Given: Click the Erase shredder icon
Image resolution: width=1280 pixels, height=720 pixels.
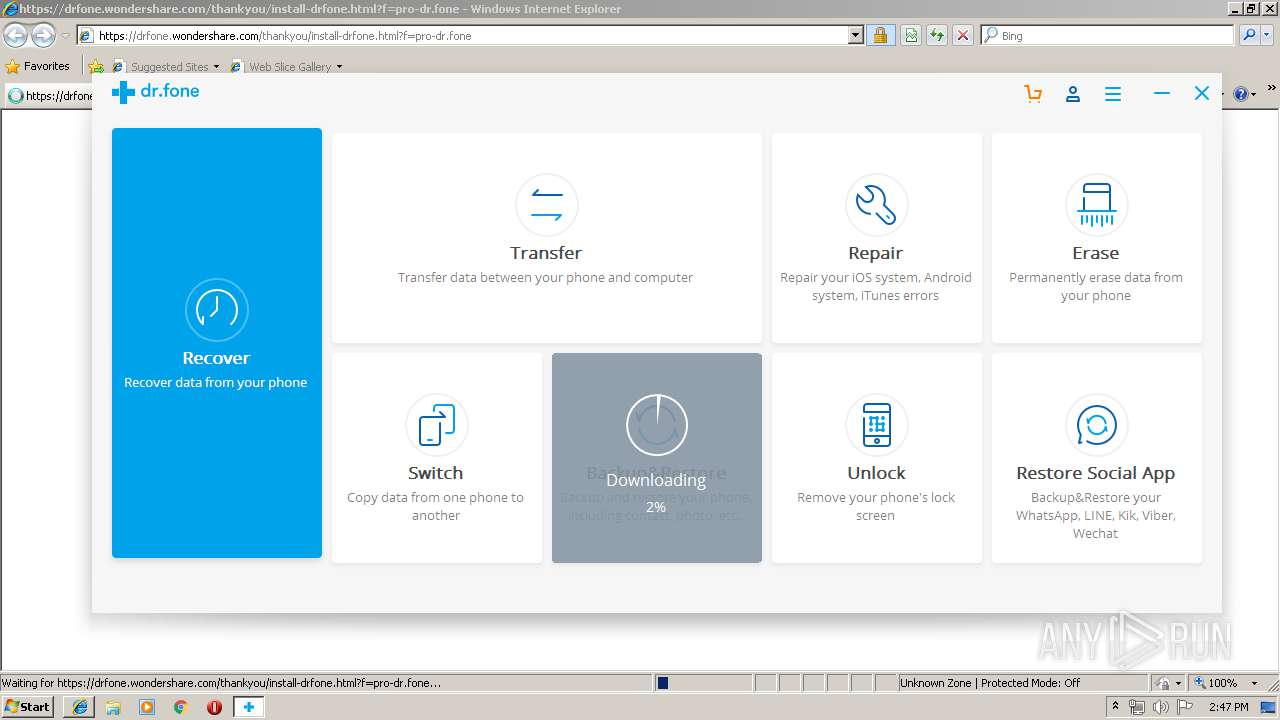Looking at the screenshot, I should 1096,205.
